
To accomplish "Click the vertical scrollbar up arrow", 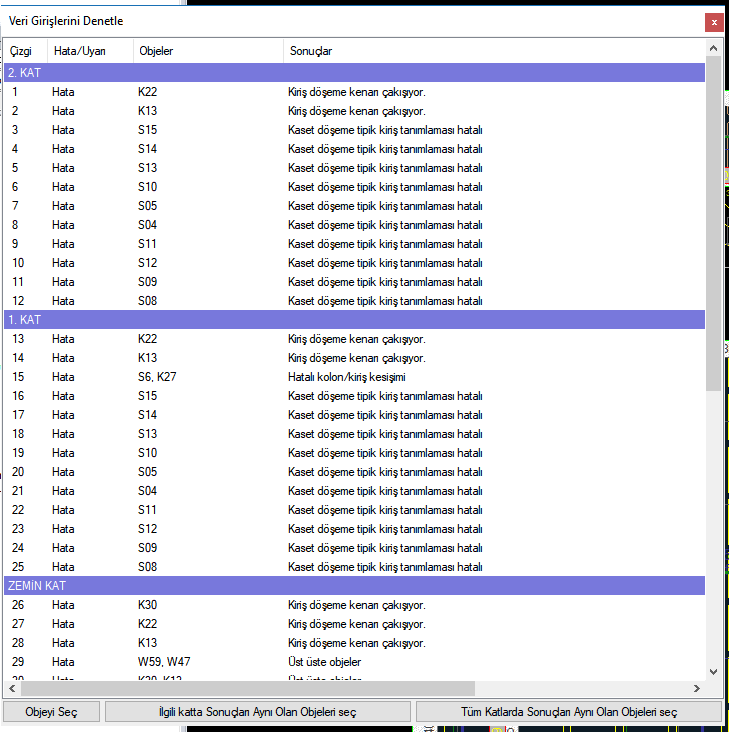I will [x=713, y=48].
